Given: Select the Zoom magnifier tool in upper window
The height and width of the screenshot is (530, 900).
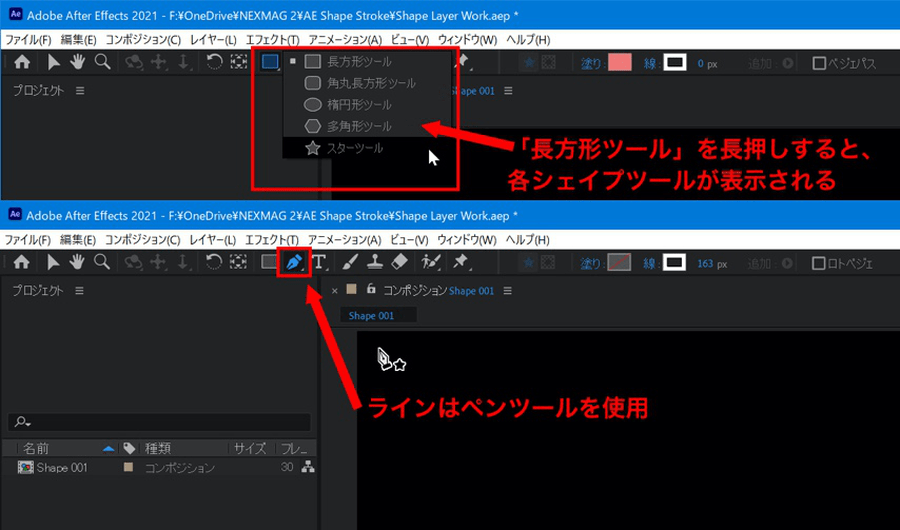Looking at the screenshot, I should pos(103,62).
